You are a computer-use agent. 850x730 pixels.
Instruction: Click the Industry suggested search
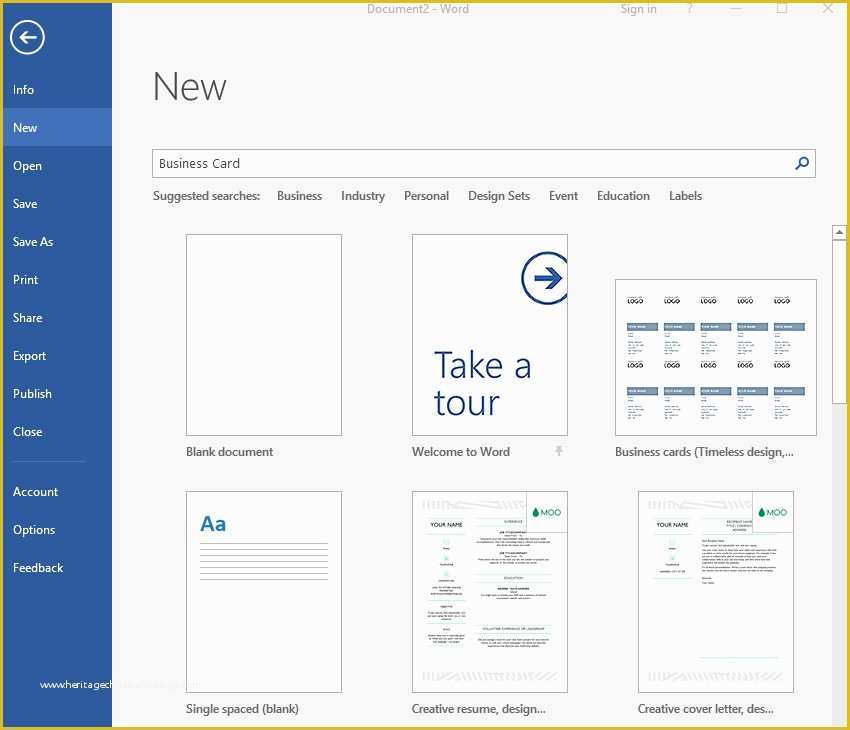pos(363,196)
